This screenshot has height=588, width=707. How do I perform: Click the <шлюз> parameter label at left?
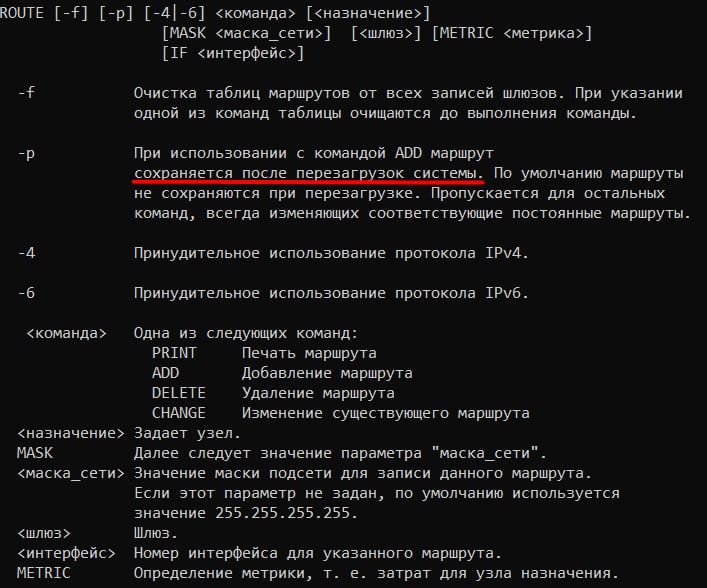(44, 533)
